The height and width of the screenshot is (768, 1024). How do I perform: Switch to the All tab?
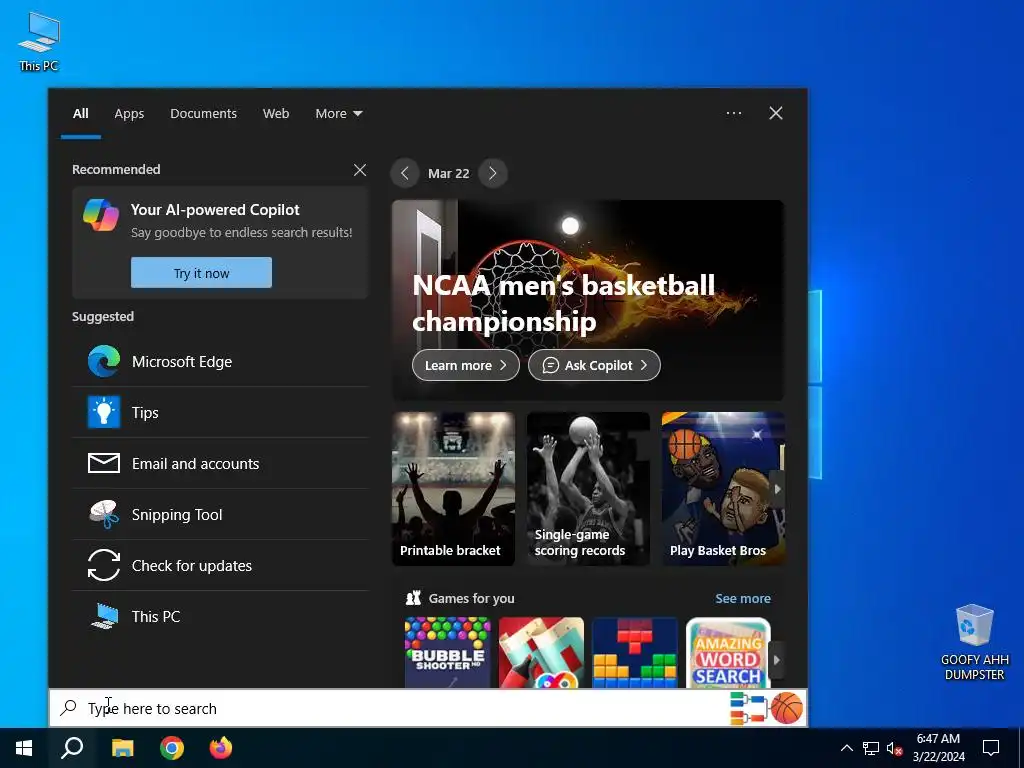tap(80, 114)
